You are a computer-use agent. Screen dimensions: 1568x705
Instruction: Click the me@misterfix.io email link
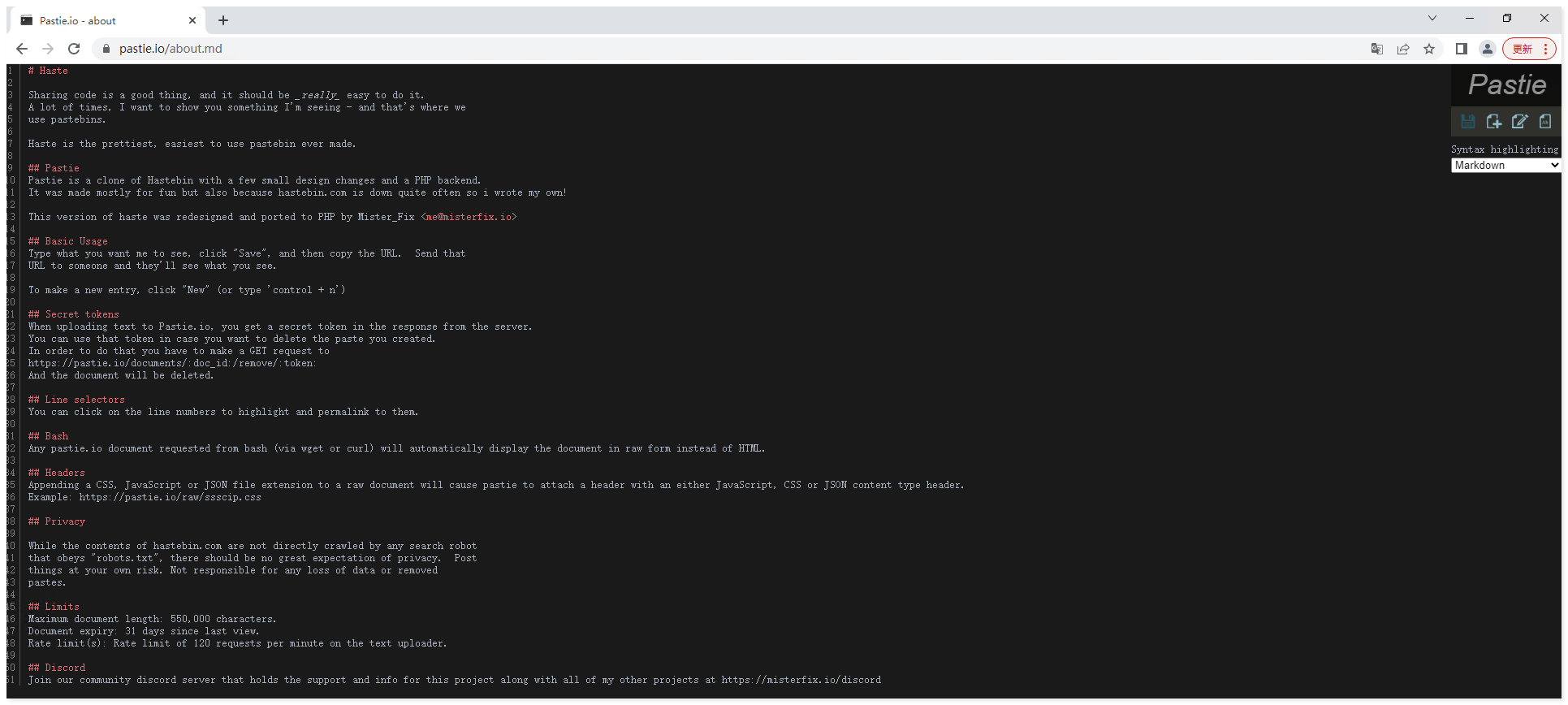469,217
